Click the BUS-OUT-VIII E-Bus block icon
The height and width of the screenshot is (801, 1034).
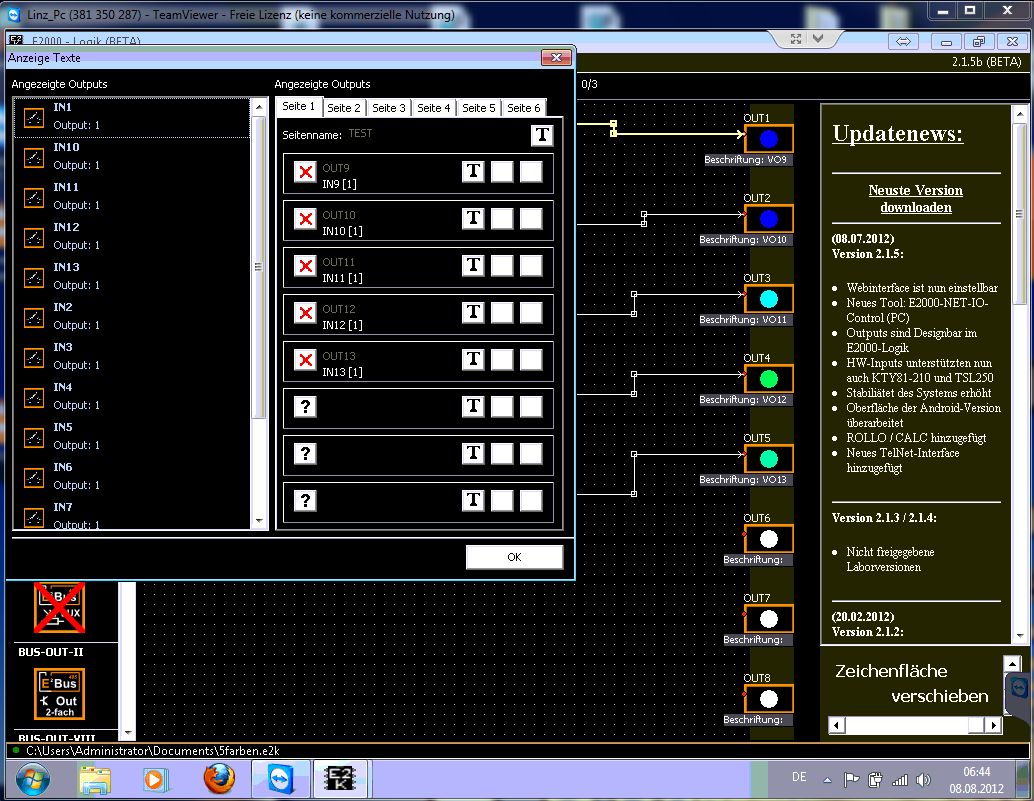(x=59, y=694)
